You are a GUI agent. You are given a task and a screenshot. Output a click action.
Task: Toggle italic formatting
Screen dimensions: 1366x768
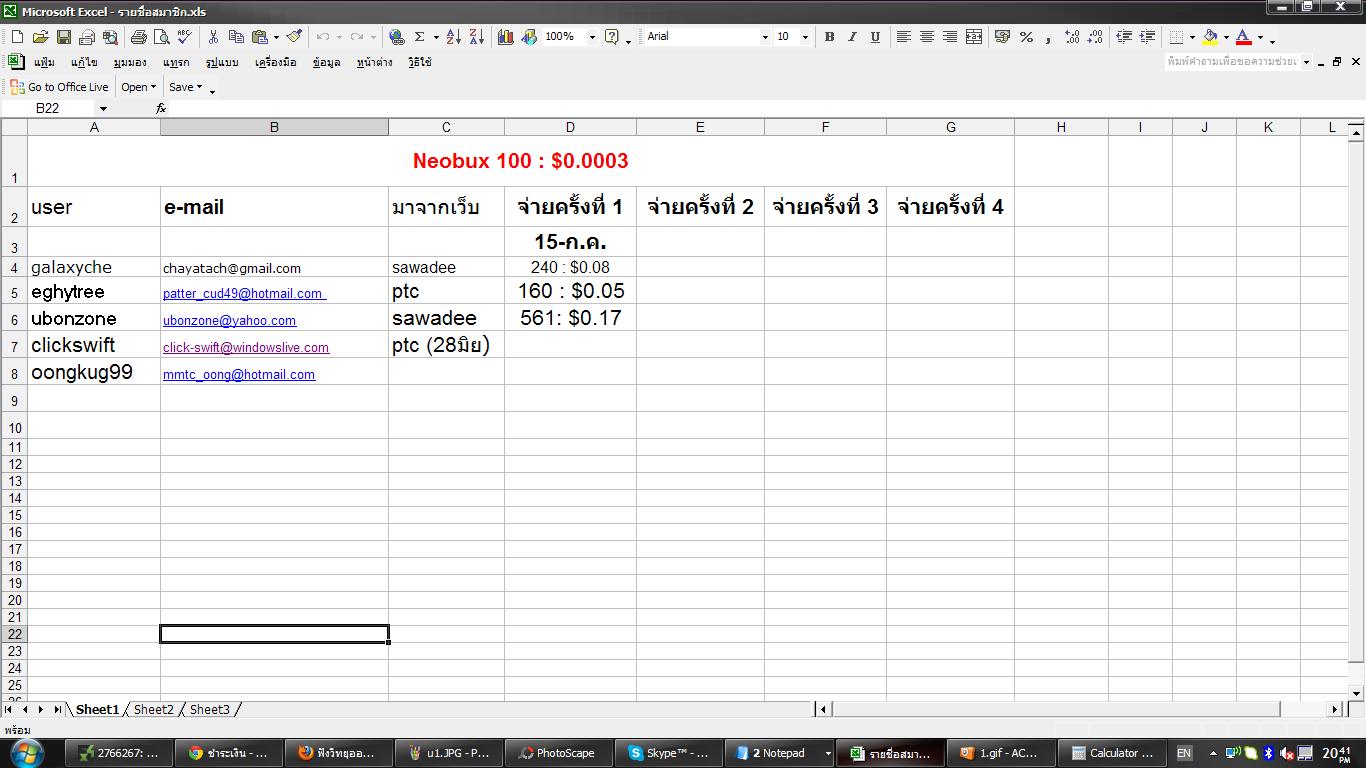[852, 37]
